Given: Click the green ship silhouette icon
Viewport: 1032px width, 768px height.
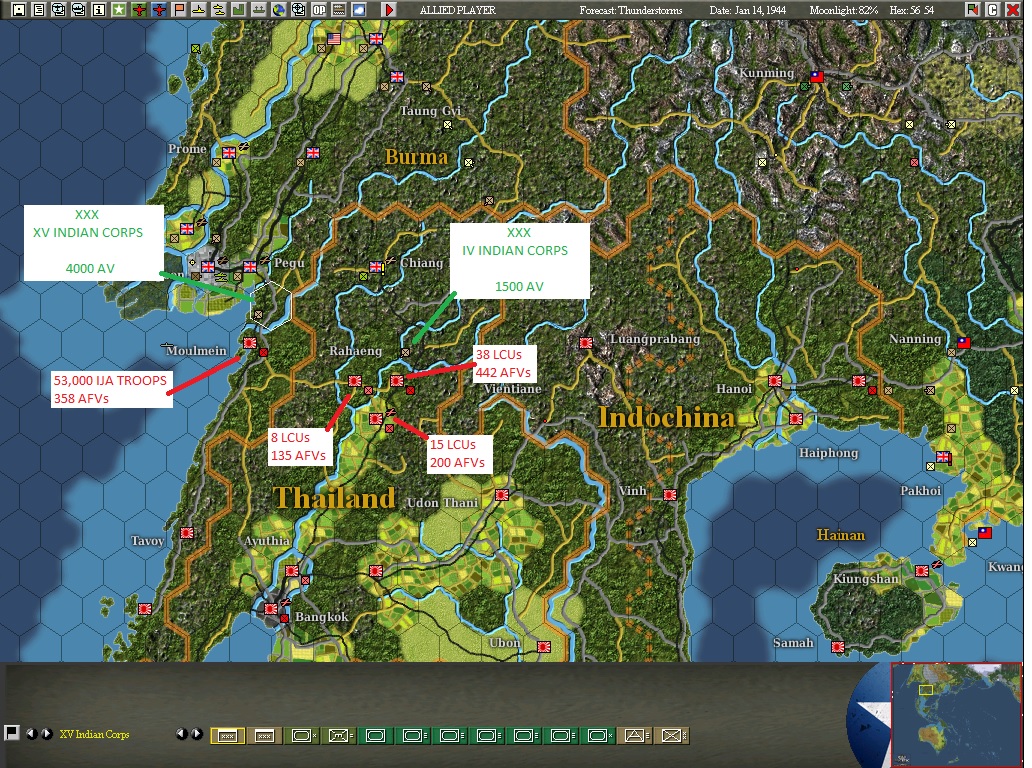Looking at the screenshot, I should (x=259, y=9).
